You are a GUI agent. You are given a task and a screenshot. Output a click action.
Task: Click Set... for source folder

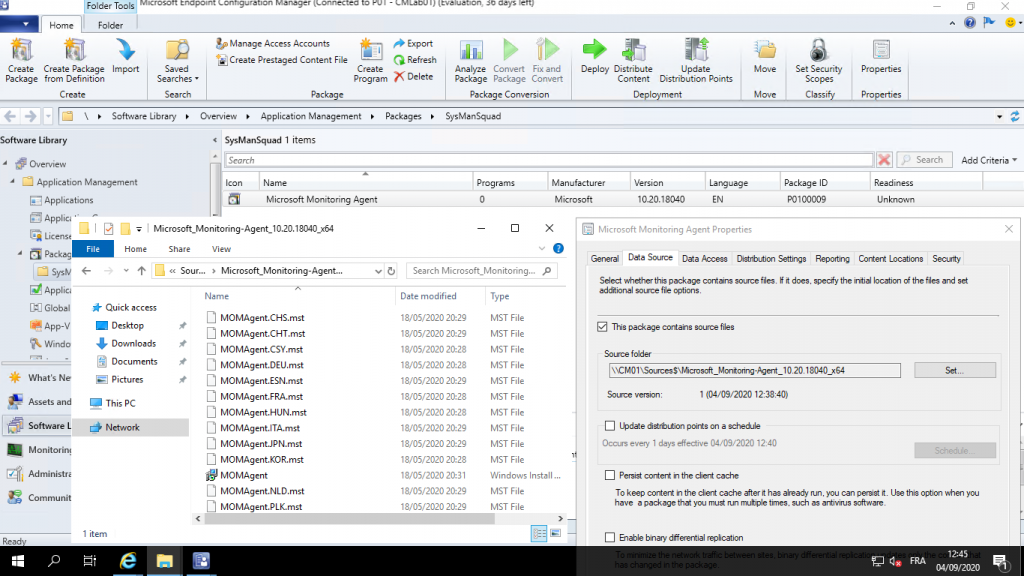click(x=955, y=370)
